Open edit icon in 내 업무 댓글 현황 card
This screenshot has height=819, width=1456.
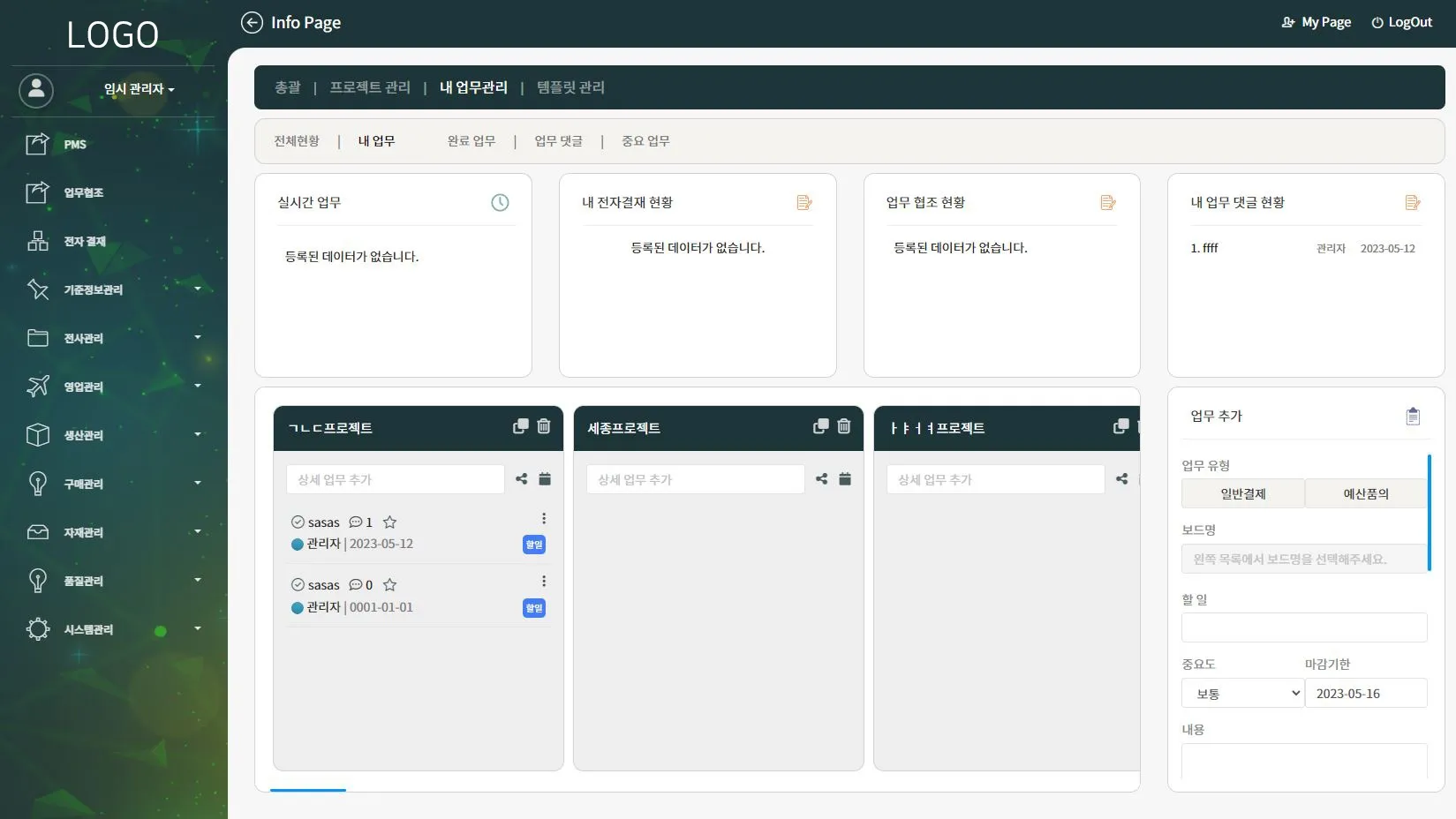[1413, 202]
